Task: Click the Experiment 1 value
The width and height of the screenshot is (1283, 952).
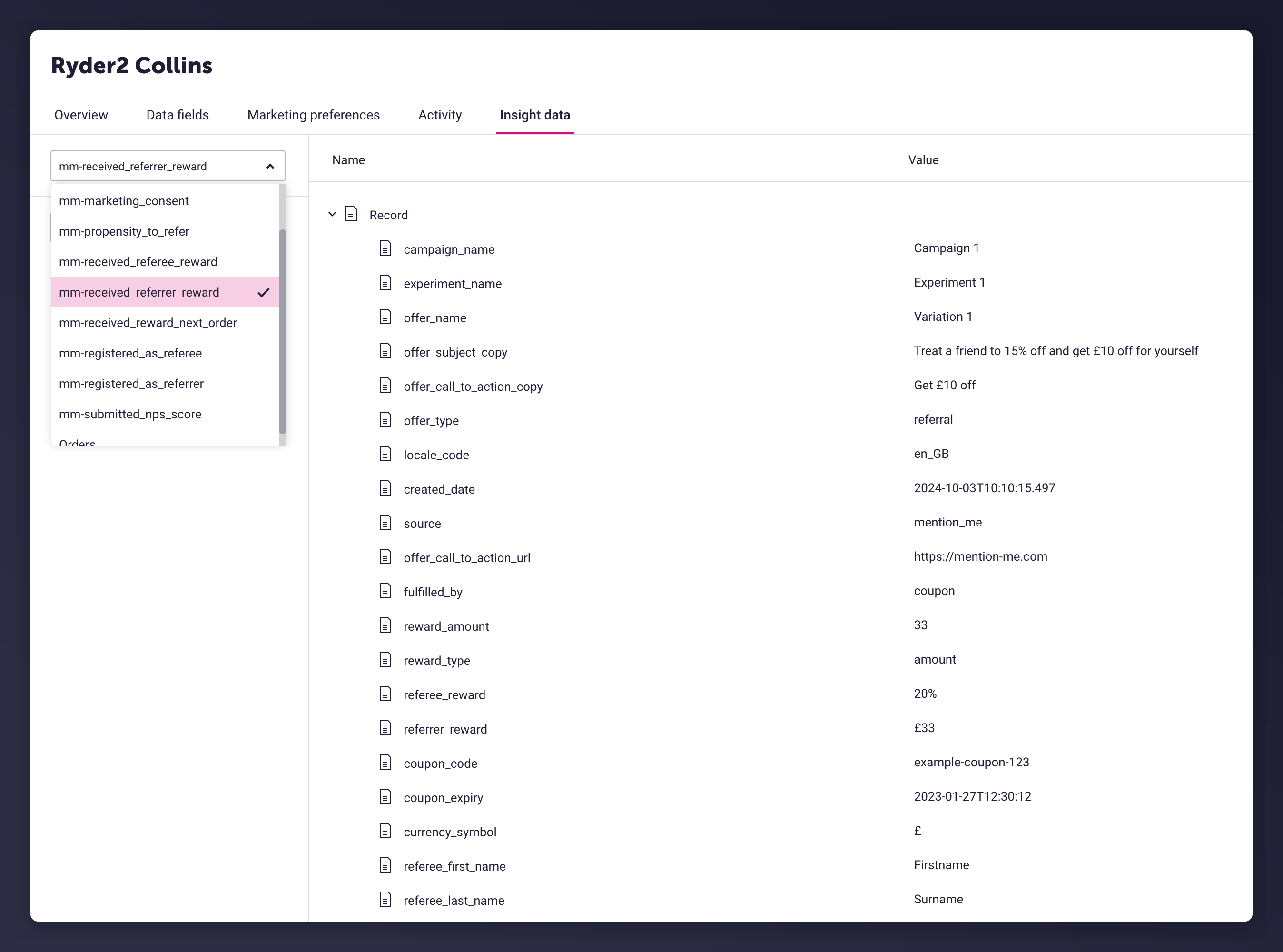Action: point(949,282)
